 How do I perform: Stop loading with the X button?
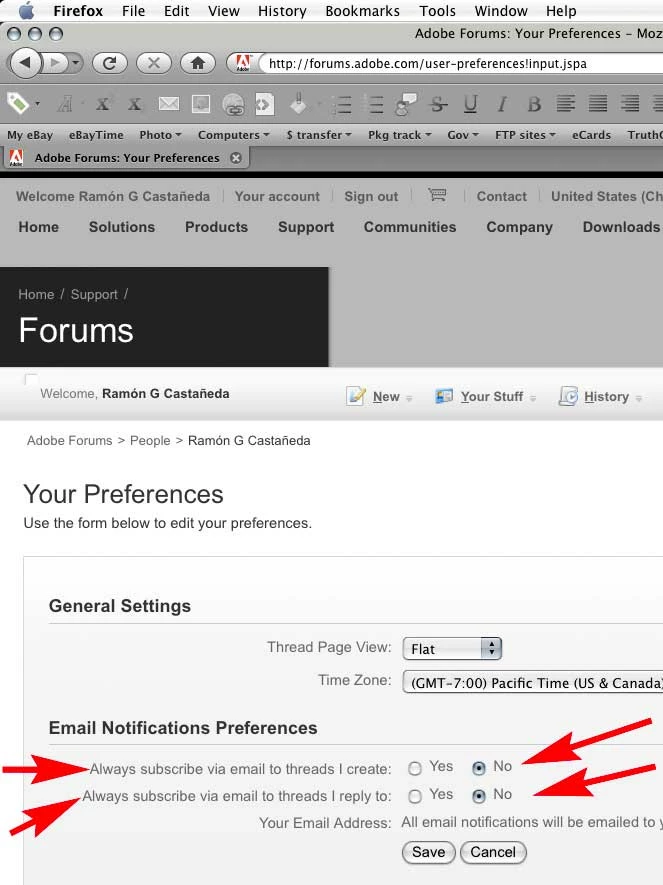pos(153,63)
